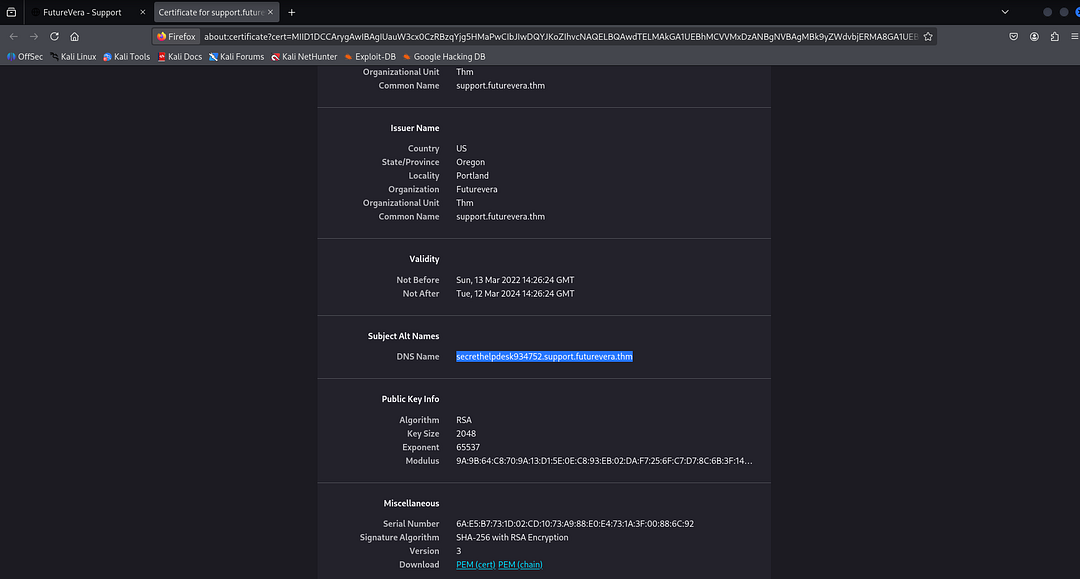This screenshot has height=579, width=1080.
Task: Show all open tabs list
Action: (x=1004, y=12)
